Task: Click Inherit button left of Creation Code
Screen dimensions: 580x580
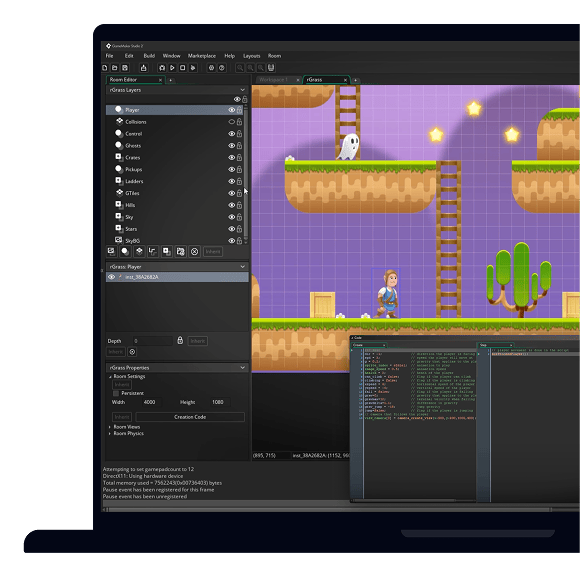Action: tap(122, 417)
